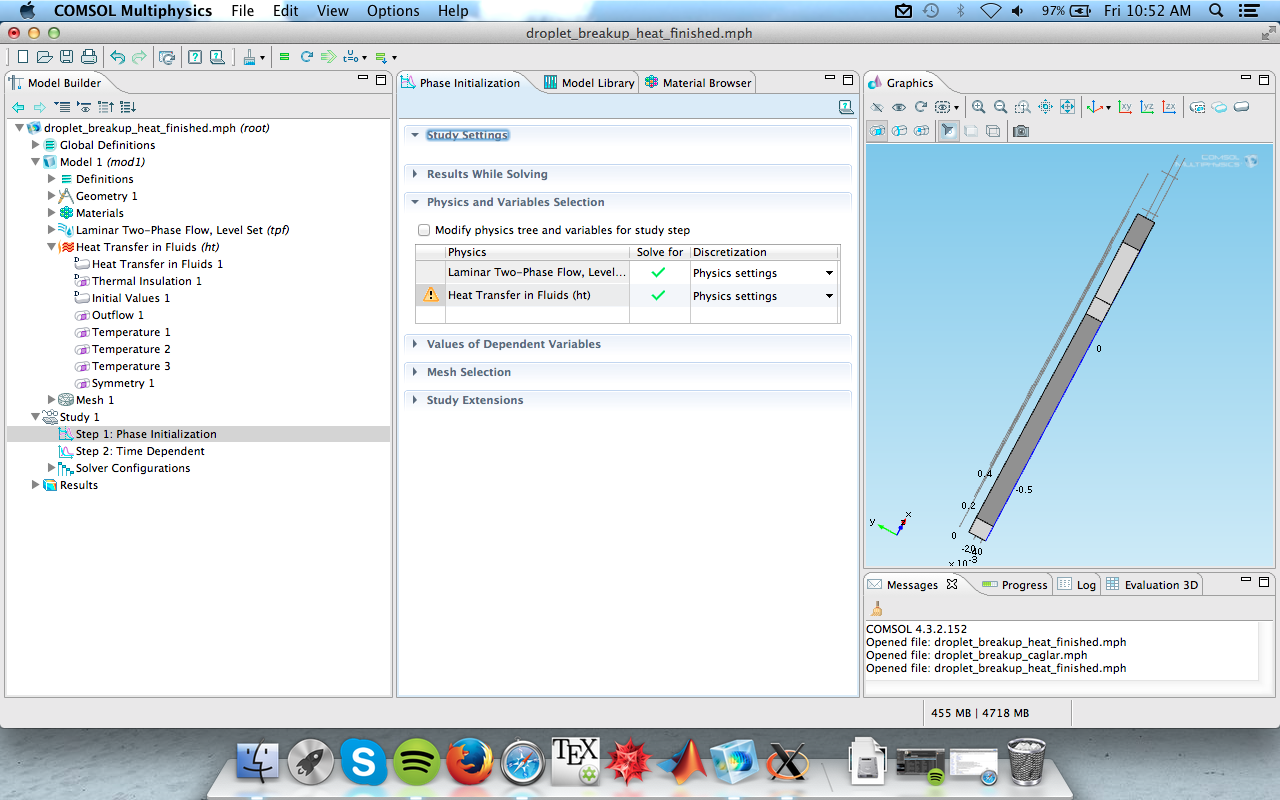Take a snapshot with camera icon
The height and width of the screenshot is (800, 1280).
pos(1020,131)
